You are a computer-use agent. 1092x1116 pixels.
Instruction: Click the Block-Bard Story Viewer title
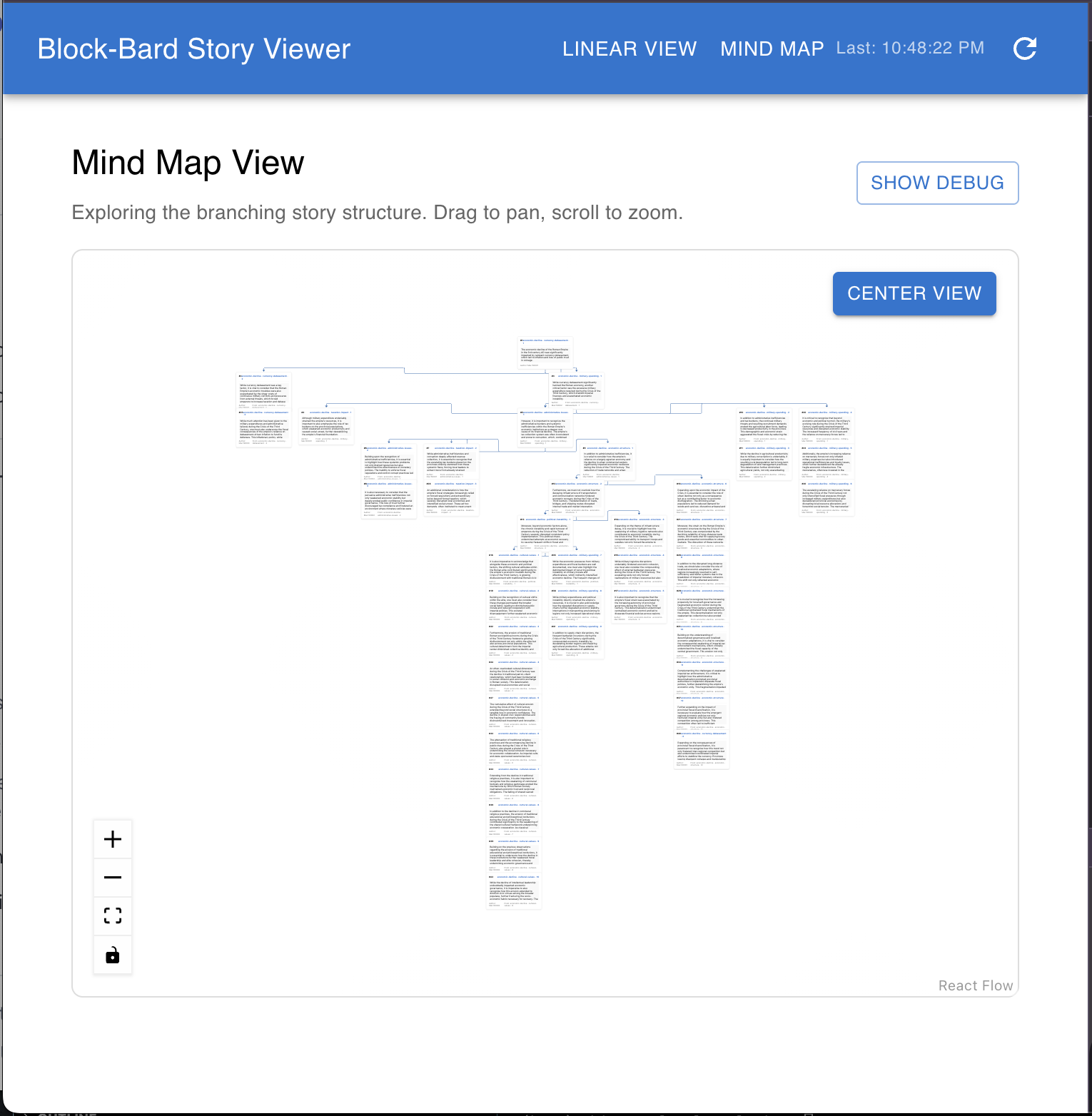click(x=194, y=49)
